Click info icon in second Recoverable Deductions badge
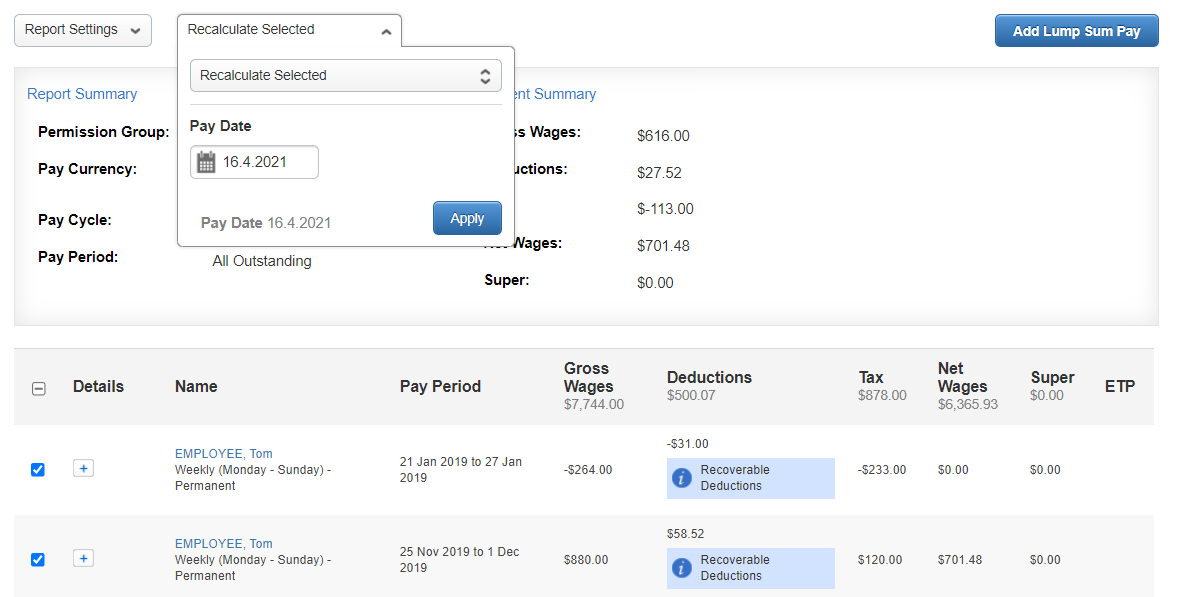 (682, 568)
